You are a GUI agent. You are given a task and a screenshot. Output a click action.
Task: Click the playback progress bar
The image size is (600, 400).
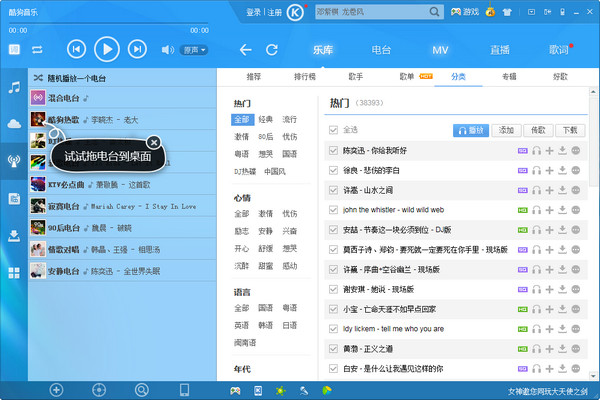coord(110,29)
